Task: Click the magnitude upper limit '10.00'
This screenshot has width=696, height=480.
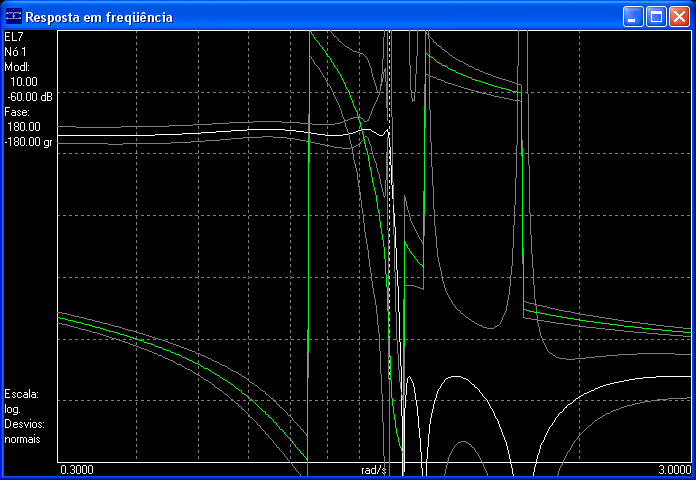Action: 24,82
